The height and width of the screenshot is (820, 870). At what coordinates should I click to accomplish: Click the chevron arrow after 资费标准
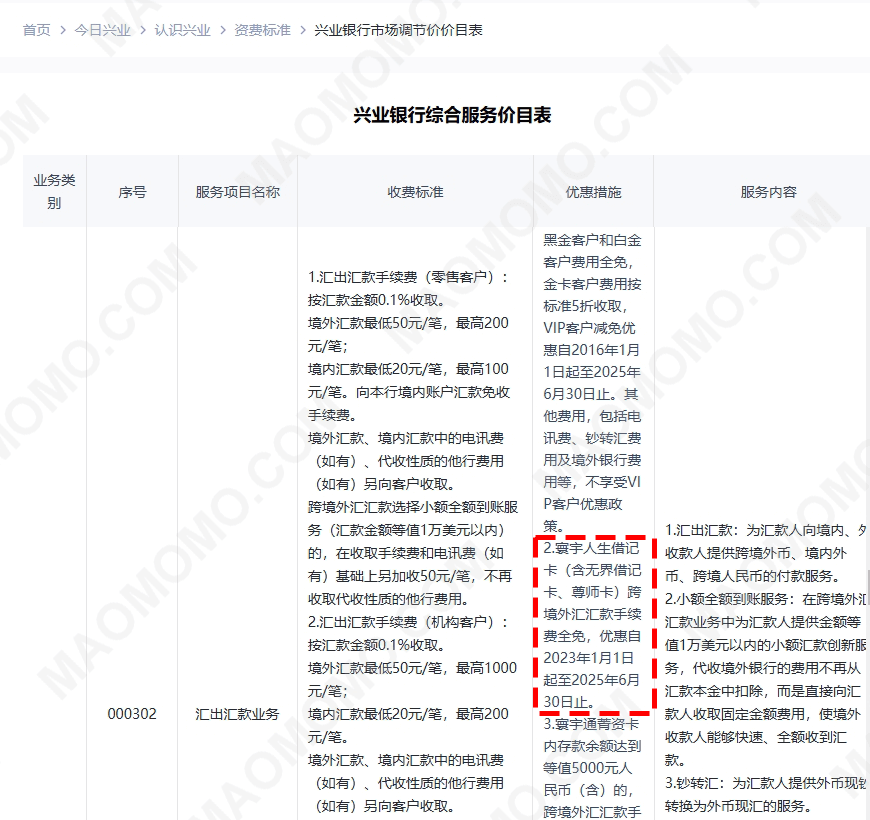coord(302,30)
